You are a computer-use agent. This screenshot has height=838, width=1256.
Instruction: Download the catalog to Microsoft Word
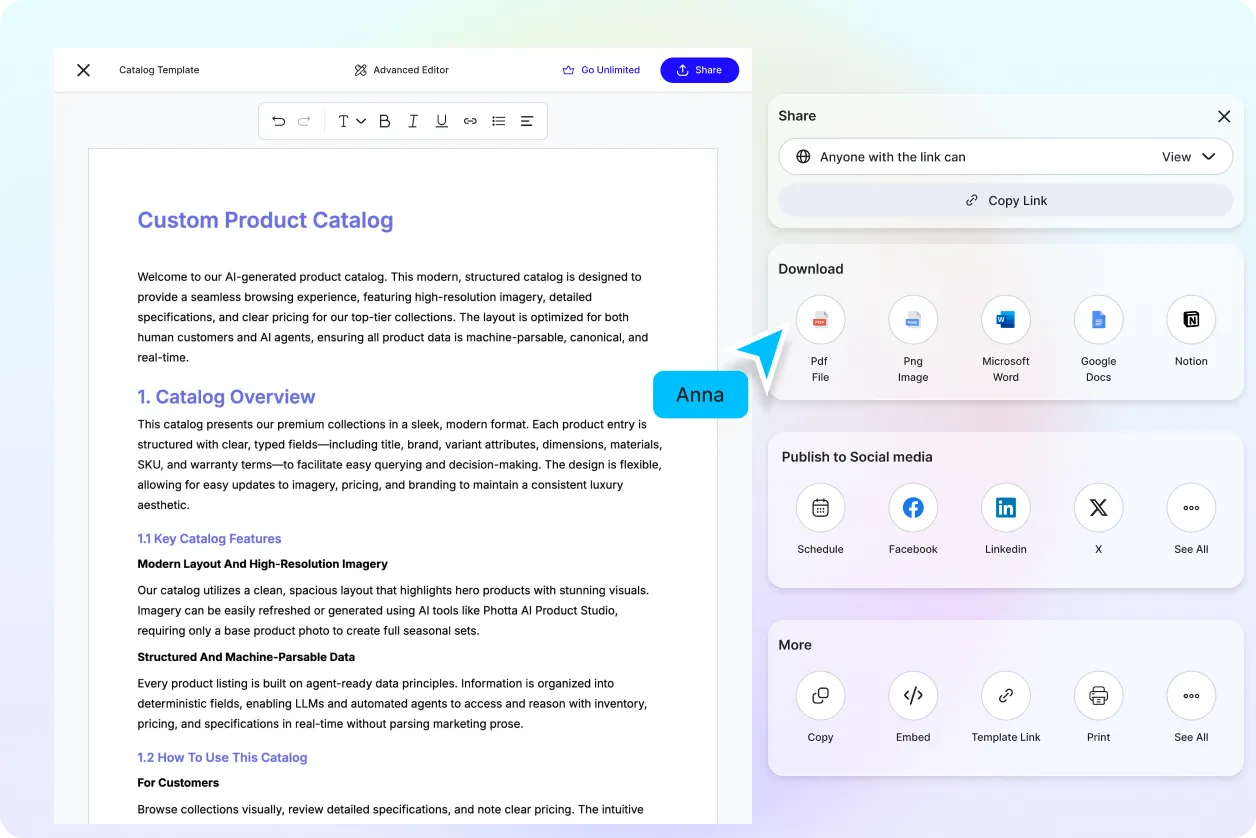(x=1005, y=319)
